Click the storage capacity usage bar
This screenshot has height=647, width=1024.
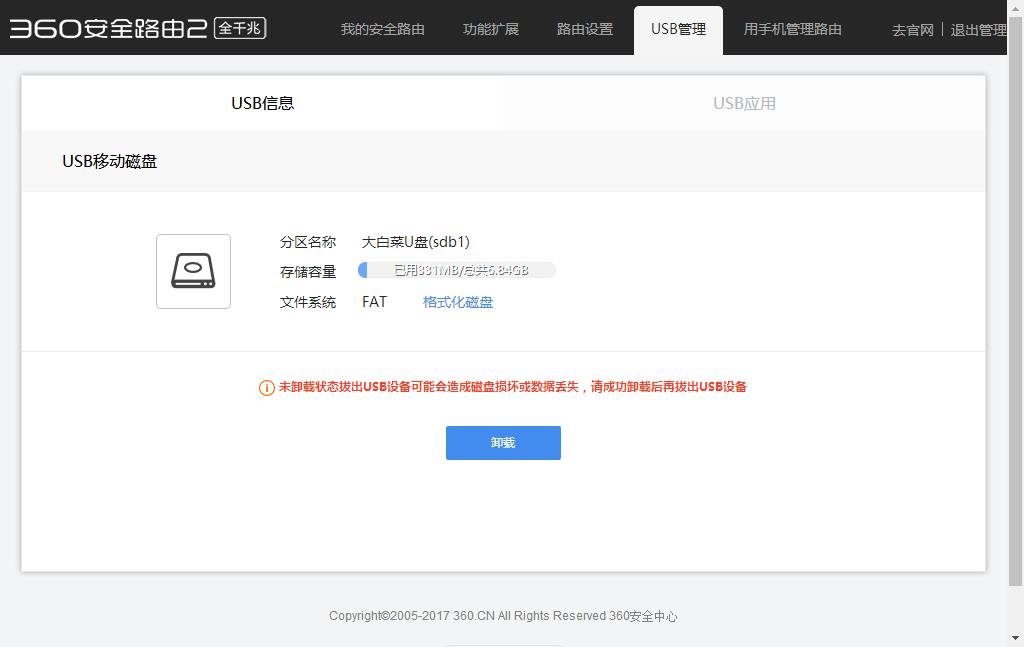(x=457, y=270)
